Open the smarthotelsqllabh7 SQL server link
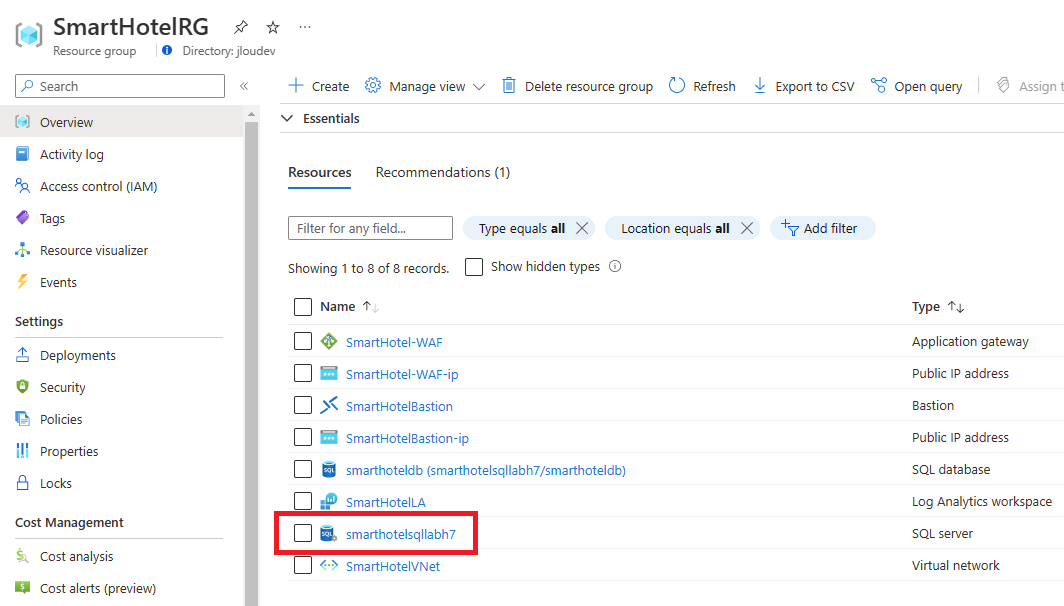Image resolution: width=1064 pixels, height=606 pixels. click(400, 534)
